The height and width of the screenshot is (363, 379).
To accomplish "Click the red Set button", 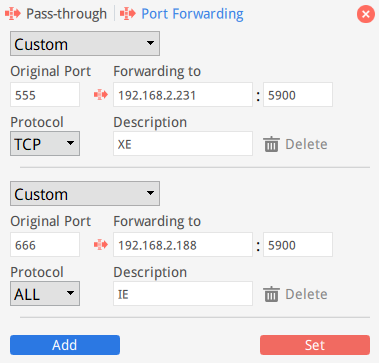I will (x=315, y=345).
